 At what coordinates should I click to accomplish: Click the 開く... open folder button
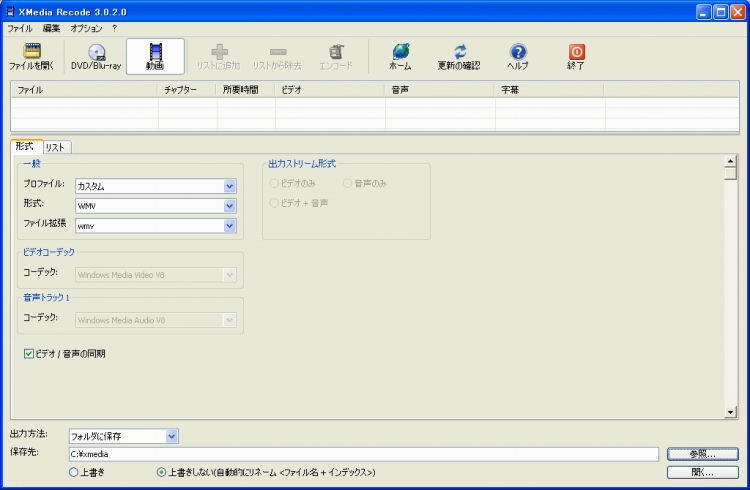[703, 472]
